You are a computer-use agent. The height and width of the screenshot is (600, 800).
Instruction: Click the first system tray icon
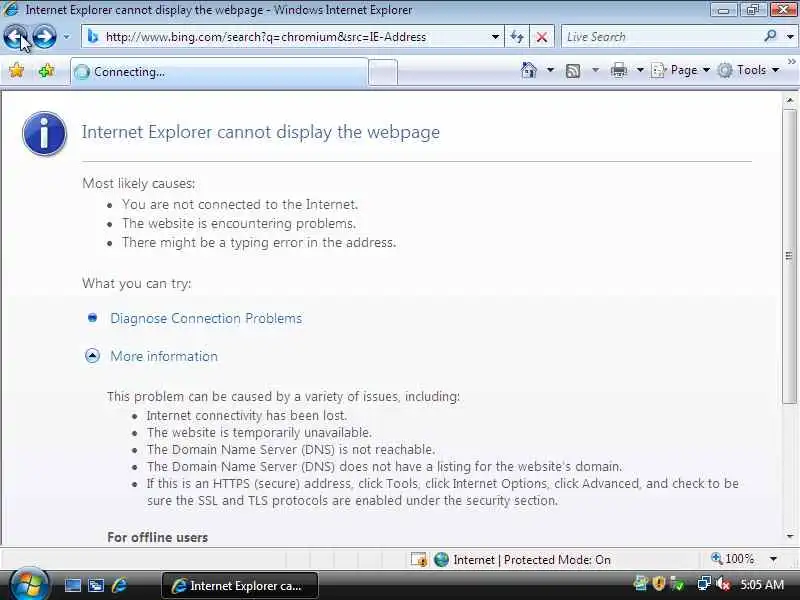click(x=640, y=583)
